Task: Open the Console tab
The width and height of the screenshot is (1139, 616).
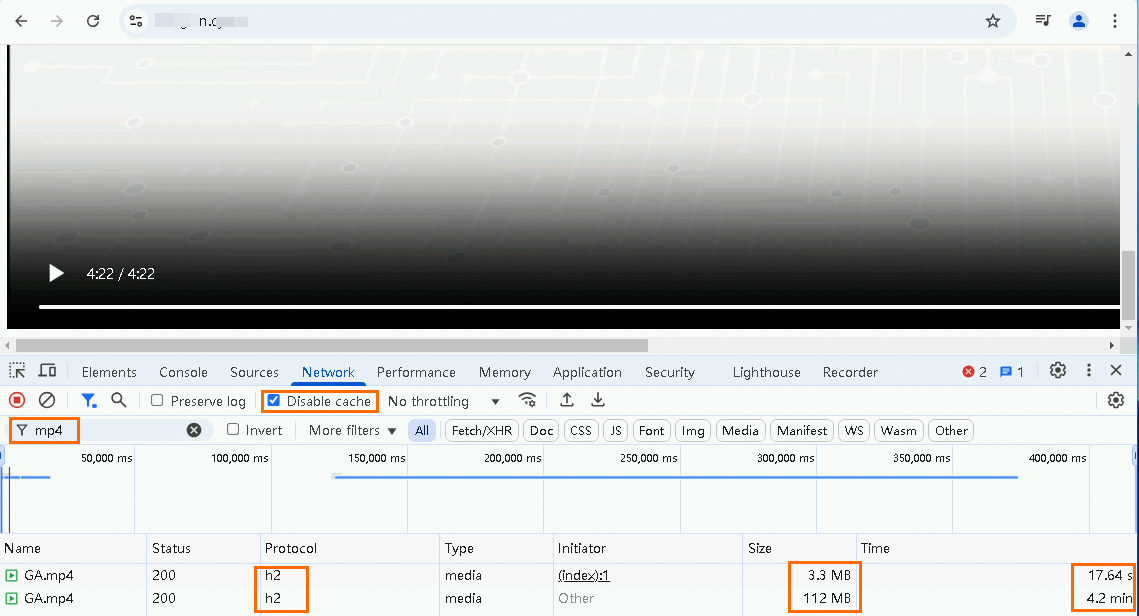Action: pos(183,372)
